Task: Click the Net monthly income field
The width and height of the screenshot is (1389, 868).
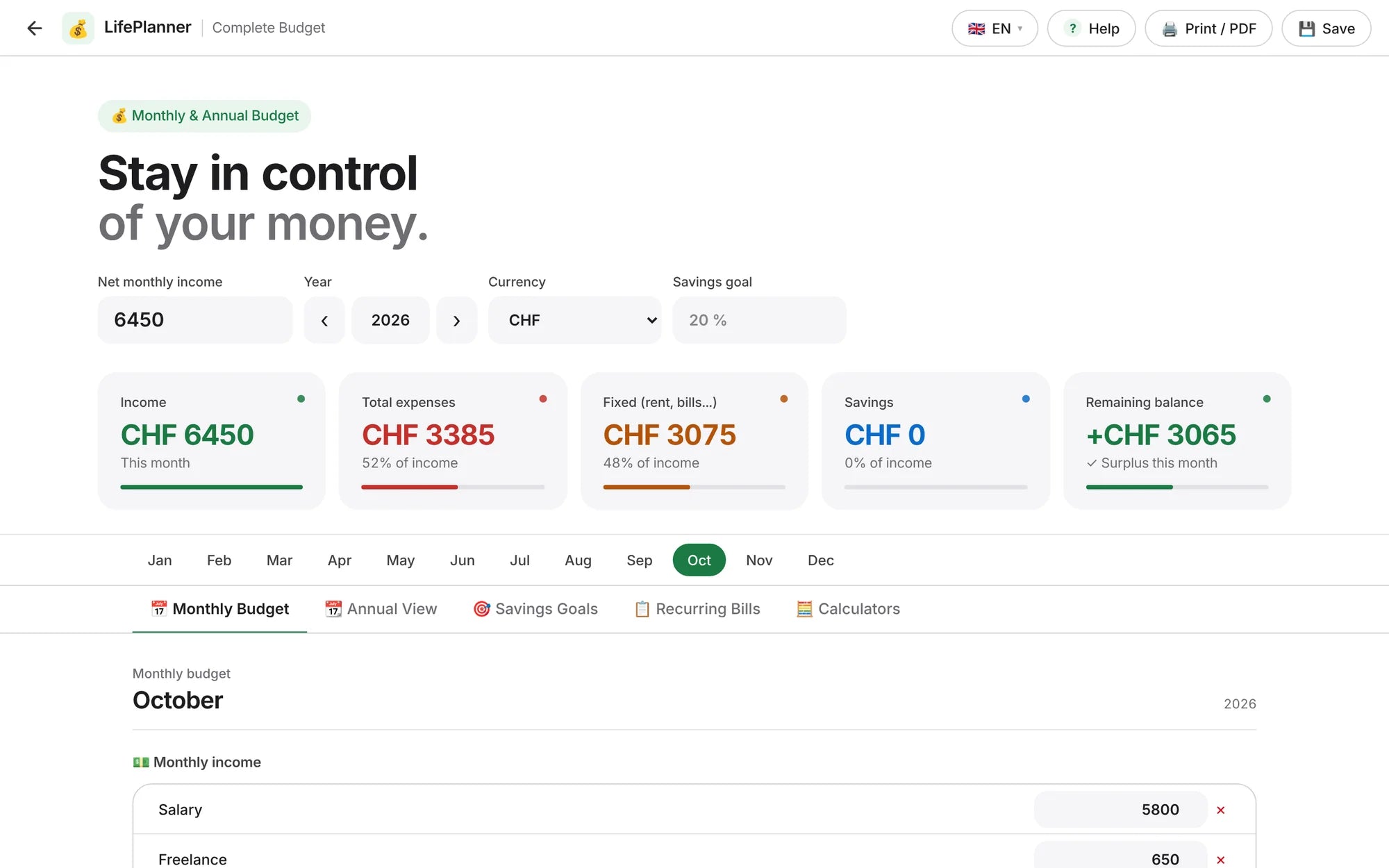Action: pos(195,320)
